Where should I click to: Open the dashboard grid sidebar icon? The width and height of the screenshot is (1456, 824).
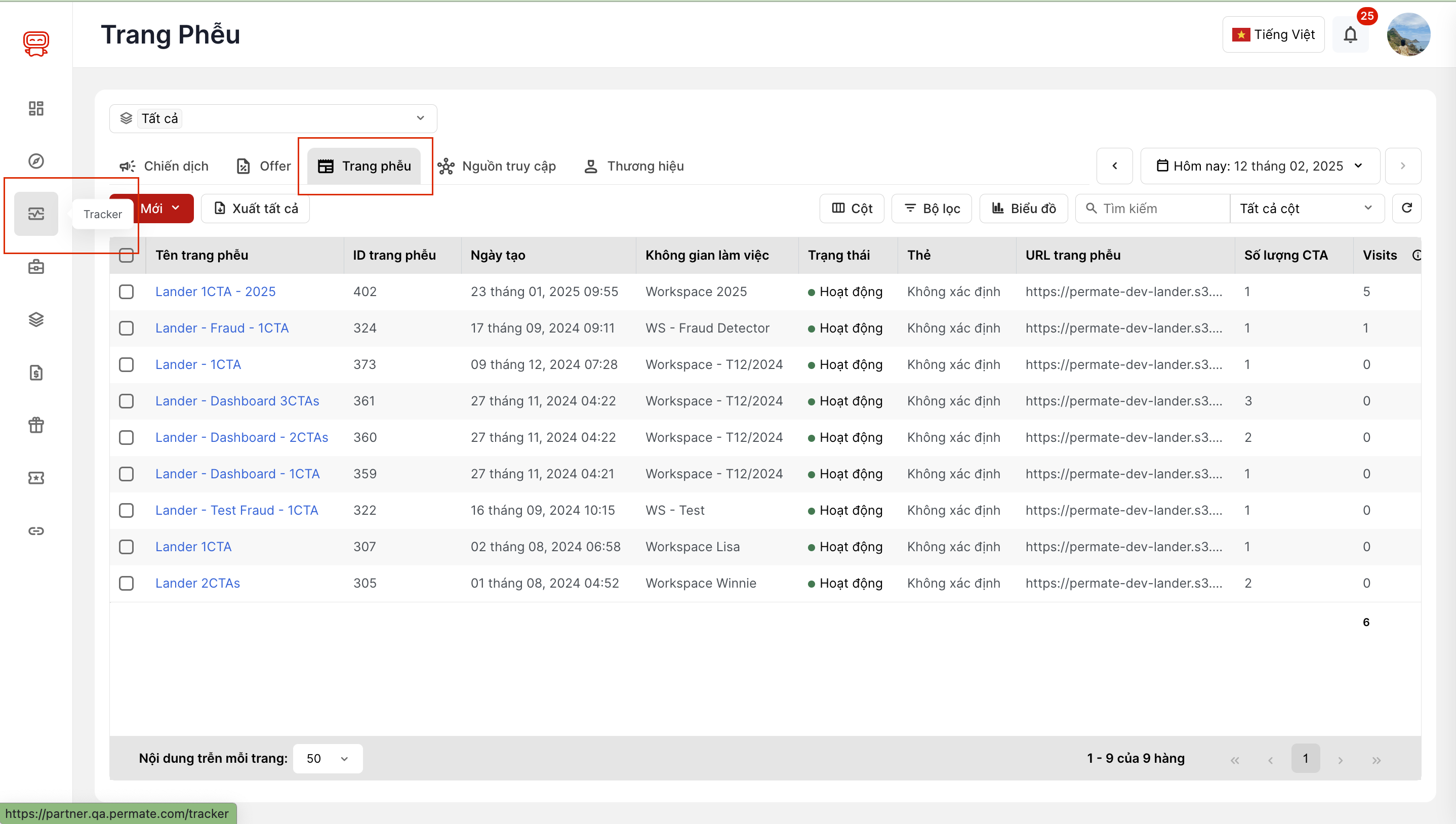click(35, 108)
